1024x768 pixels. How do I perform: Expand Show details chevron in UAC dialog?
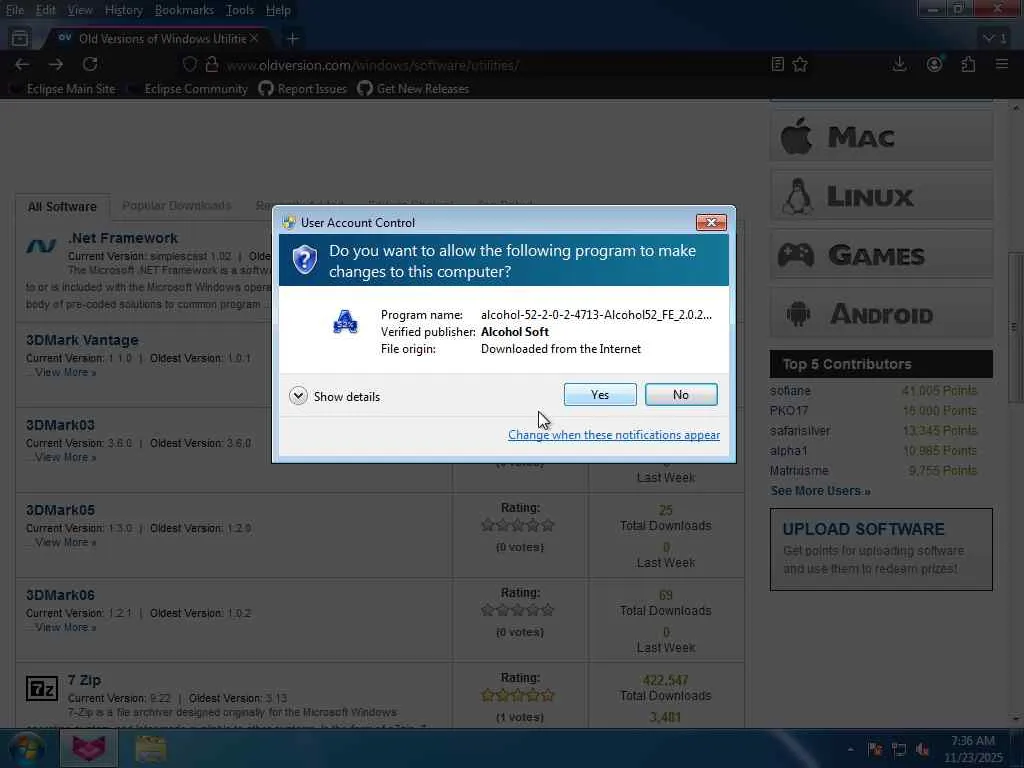click(x=298, y=396)
